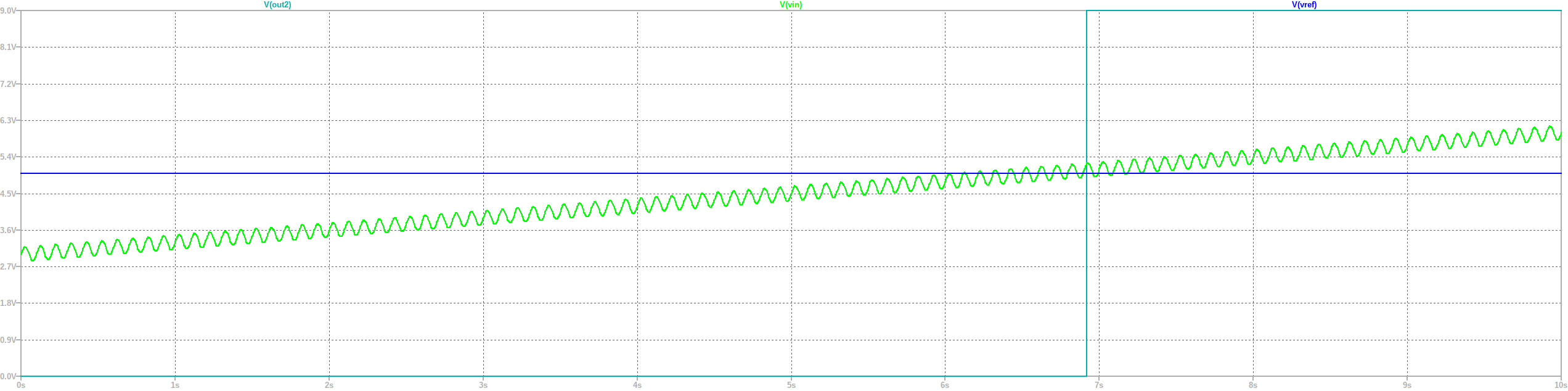Click the 2s time axis label
The image size is (1568, 391).
click(329, 385)
